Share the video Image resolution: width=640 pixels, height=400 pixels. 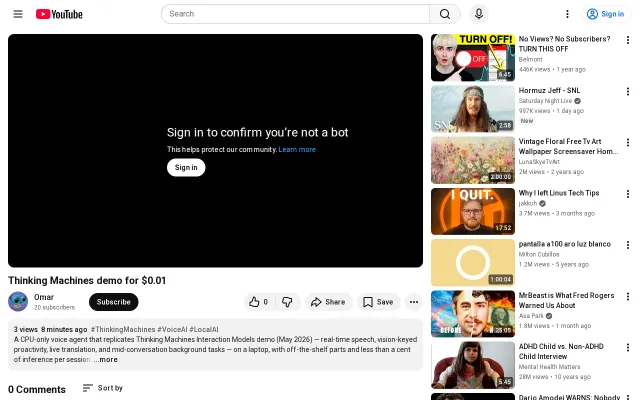coord(328,302)
